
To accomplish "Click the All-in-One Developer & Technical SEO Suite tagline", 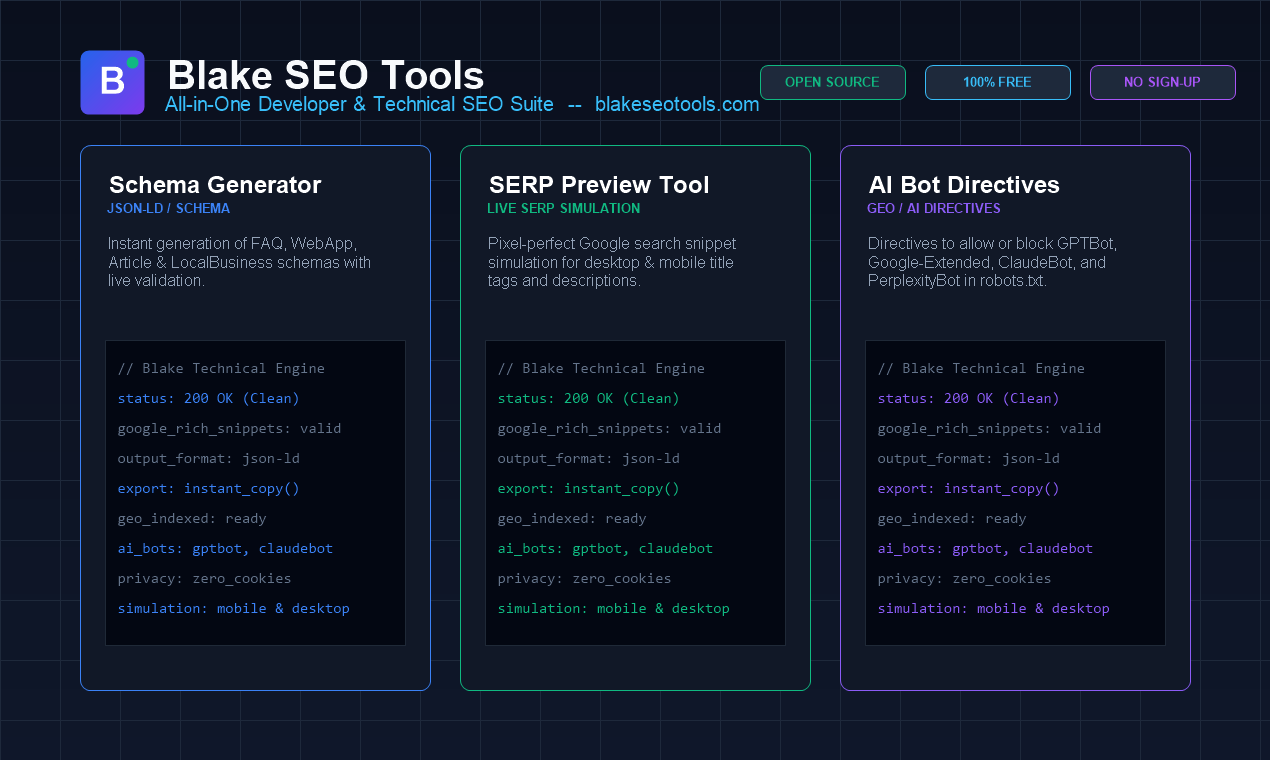I will click(359, 104).
